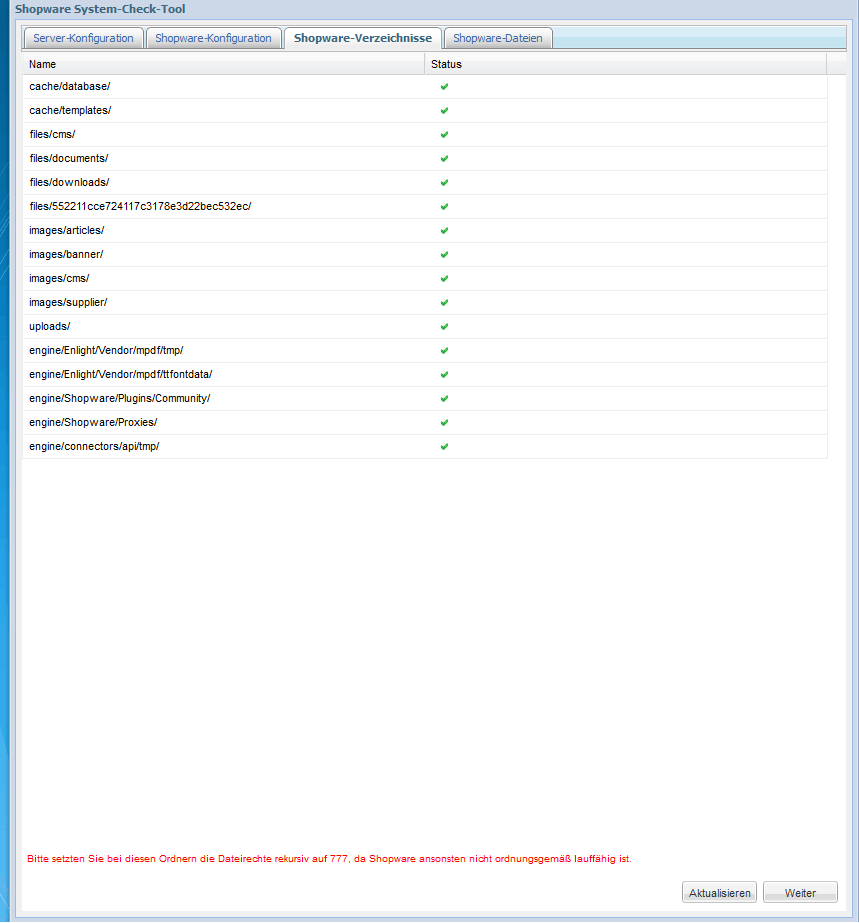Image resolution: width=859 pixels, height=923 pixels.
Task: Select the images/banner/ directory name
Action: pos(66,255)
